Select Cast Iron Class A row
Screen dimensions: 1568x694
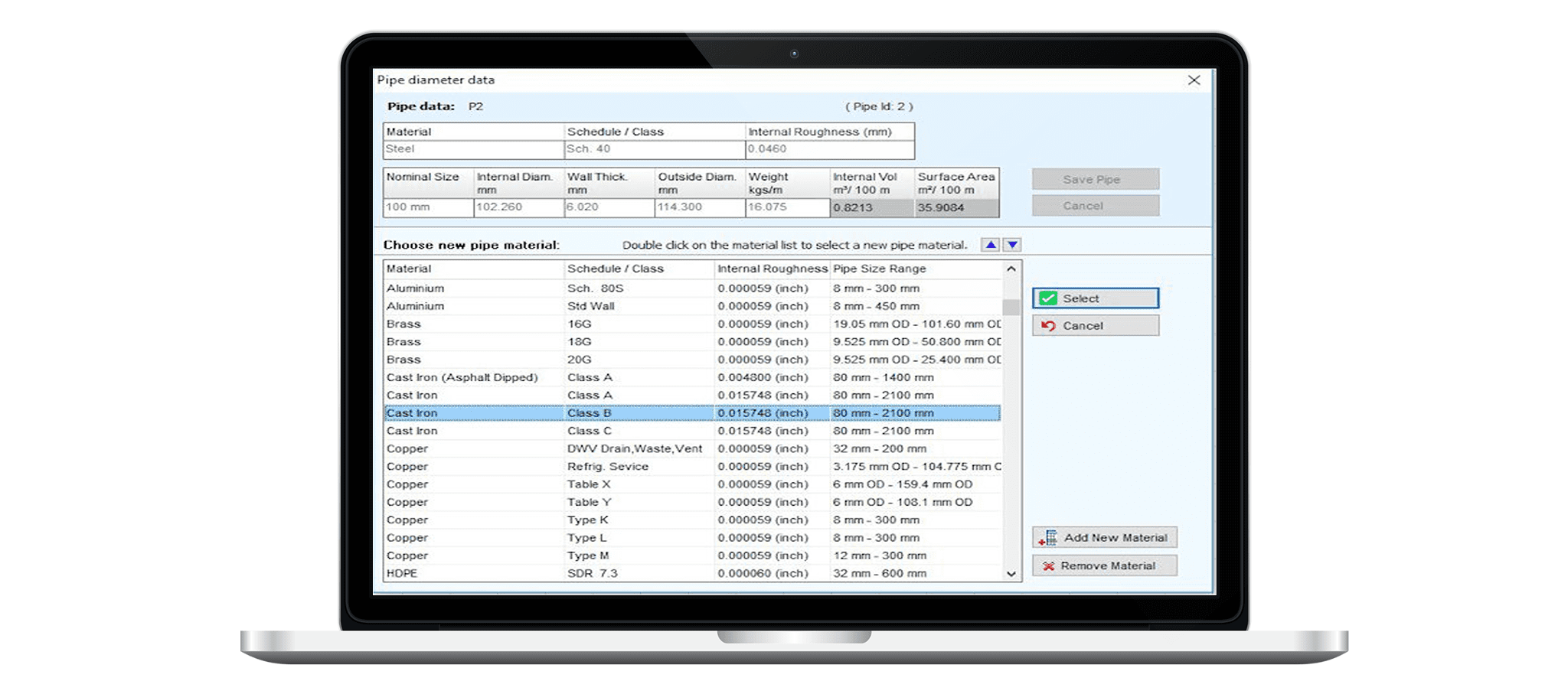click(692, 396)
